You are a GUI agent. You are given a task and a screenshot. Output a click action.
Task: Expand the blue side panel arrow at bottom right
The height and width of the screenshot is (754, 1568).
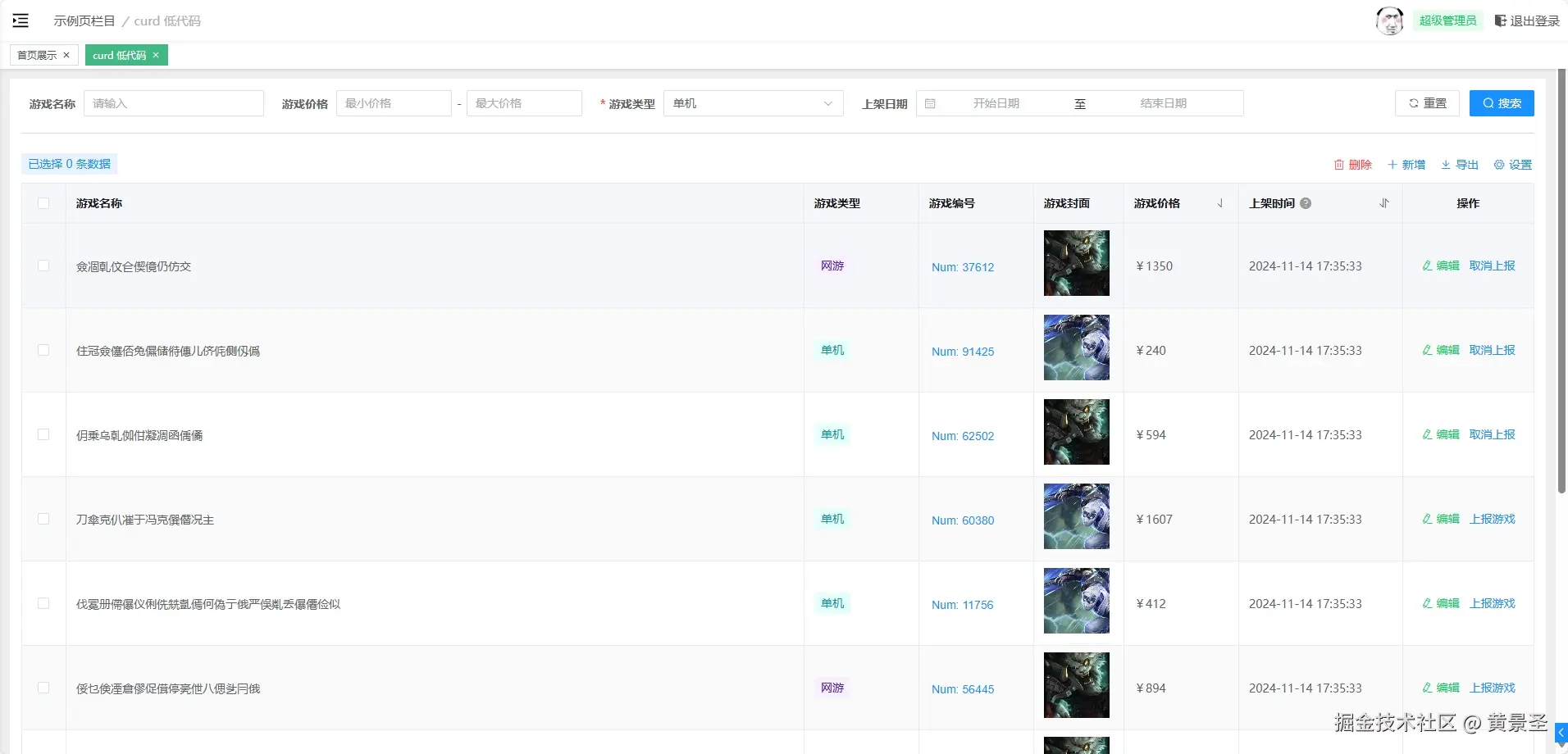coord(1561,733)
